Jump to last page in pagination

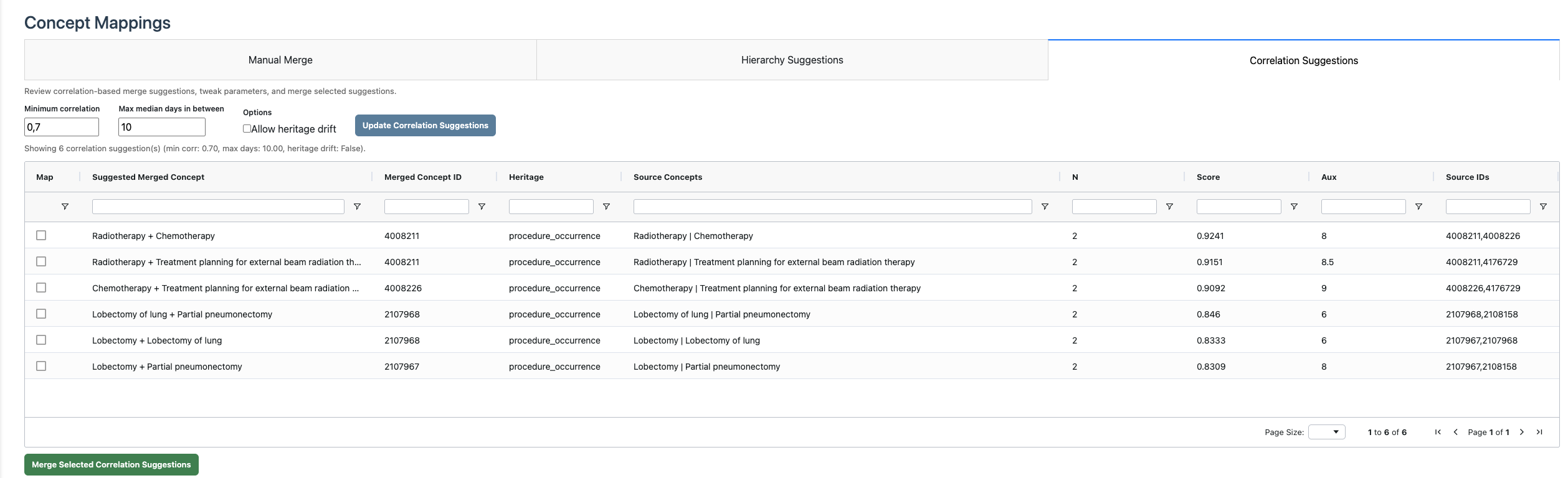tap(1539, 432)
